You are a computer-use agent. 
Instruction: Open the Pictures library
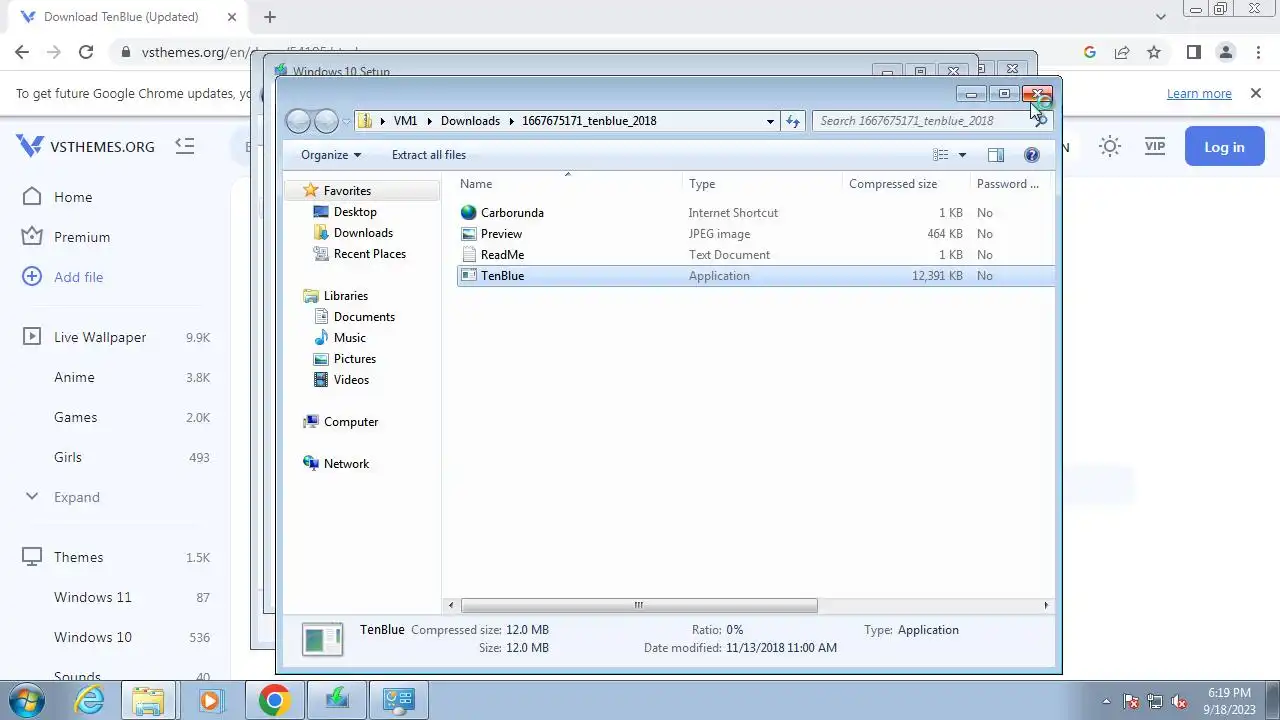pyautogui.click(x=355, y=359)
